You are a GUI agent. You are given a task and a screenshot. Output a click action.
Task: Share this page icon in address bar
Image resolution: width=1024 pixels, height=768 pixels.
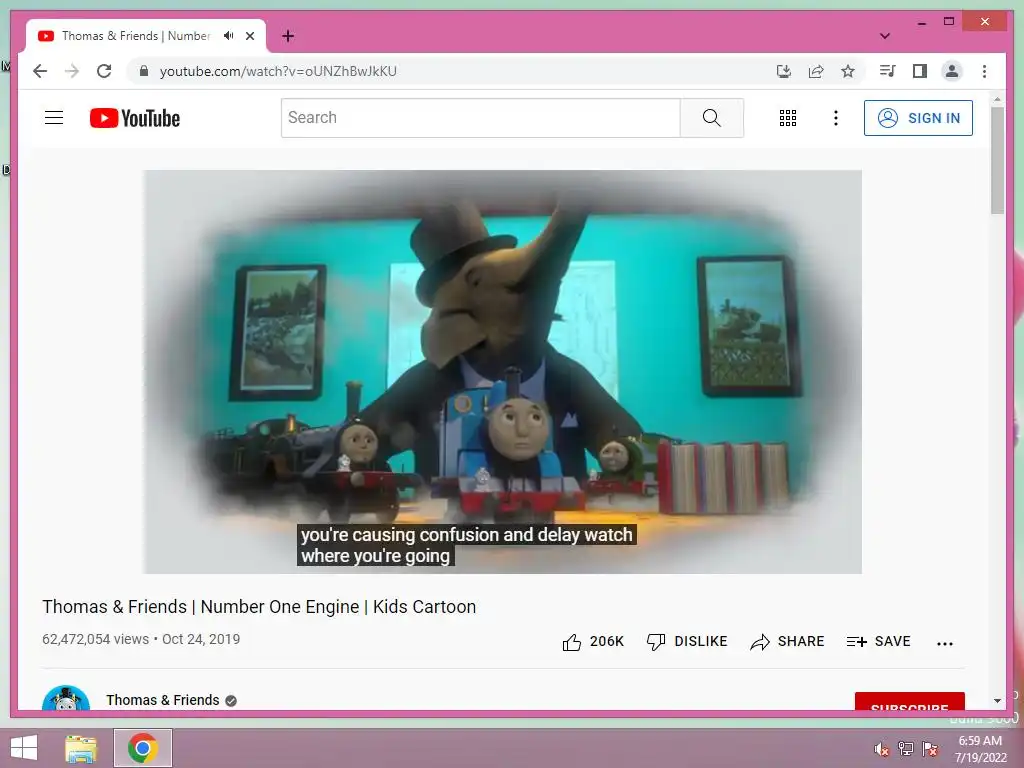[x=816, y=71]
